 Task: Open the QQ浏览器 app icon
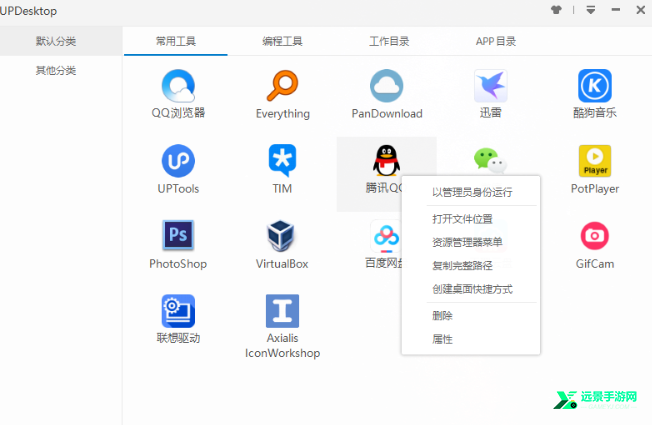tap(178, 86)
